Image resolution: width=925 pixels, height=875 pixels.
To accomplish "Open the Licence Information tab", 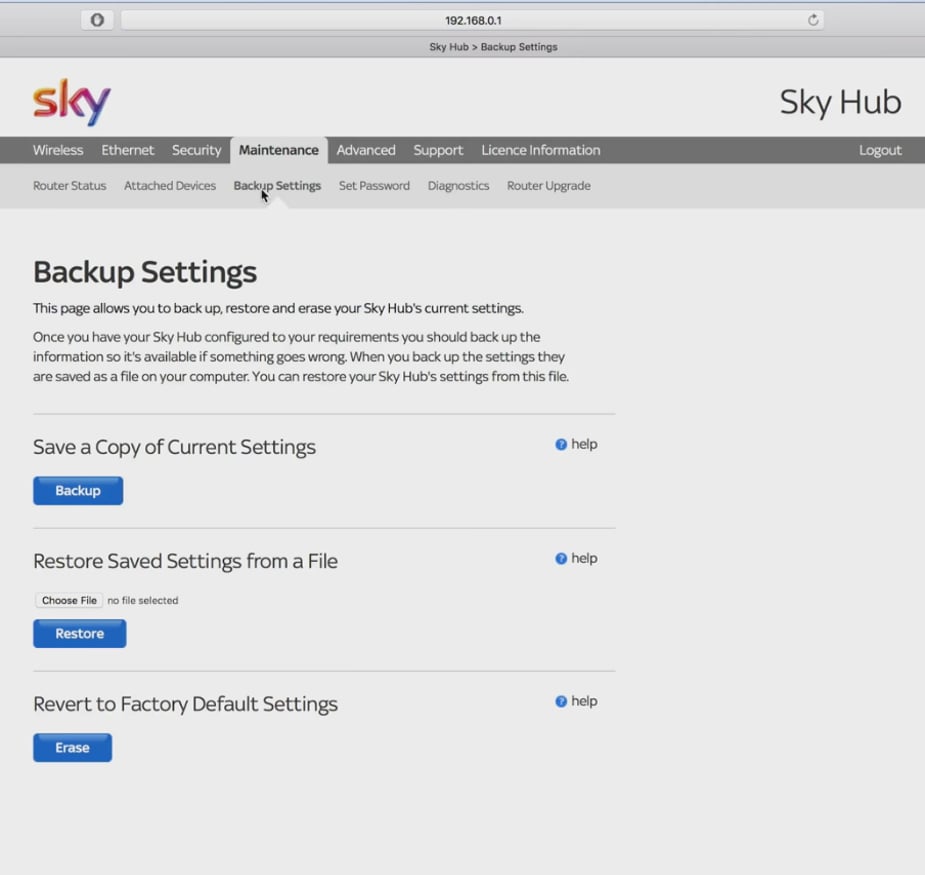I will tap(540, 150).
